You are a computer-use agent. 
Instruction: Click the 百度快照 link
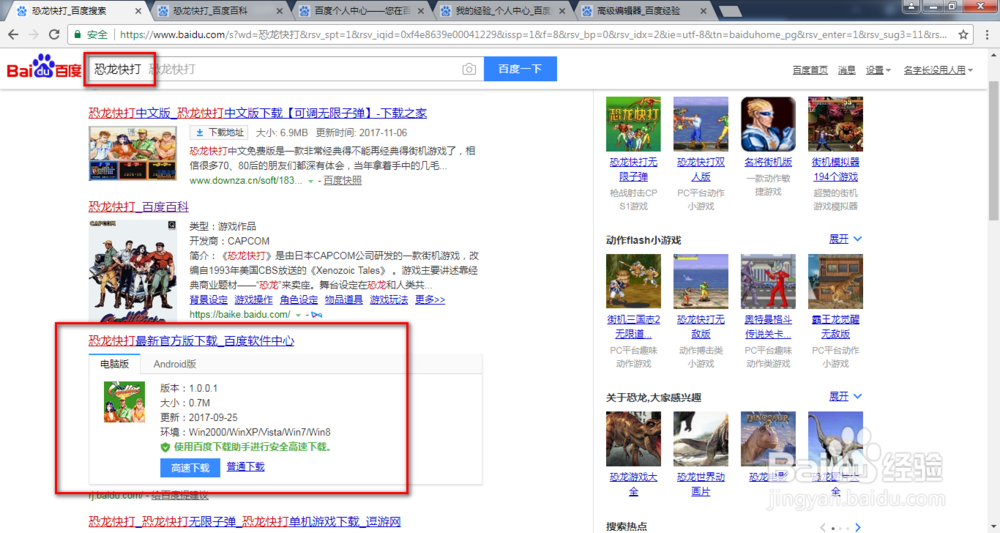click(x=342, y=180)
